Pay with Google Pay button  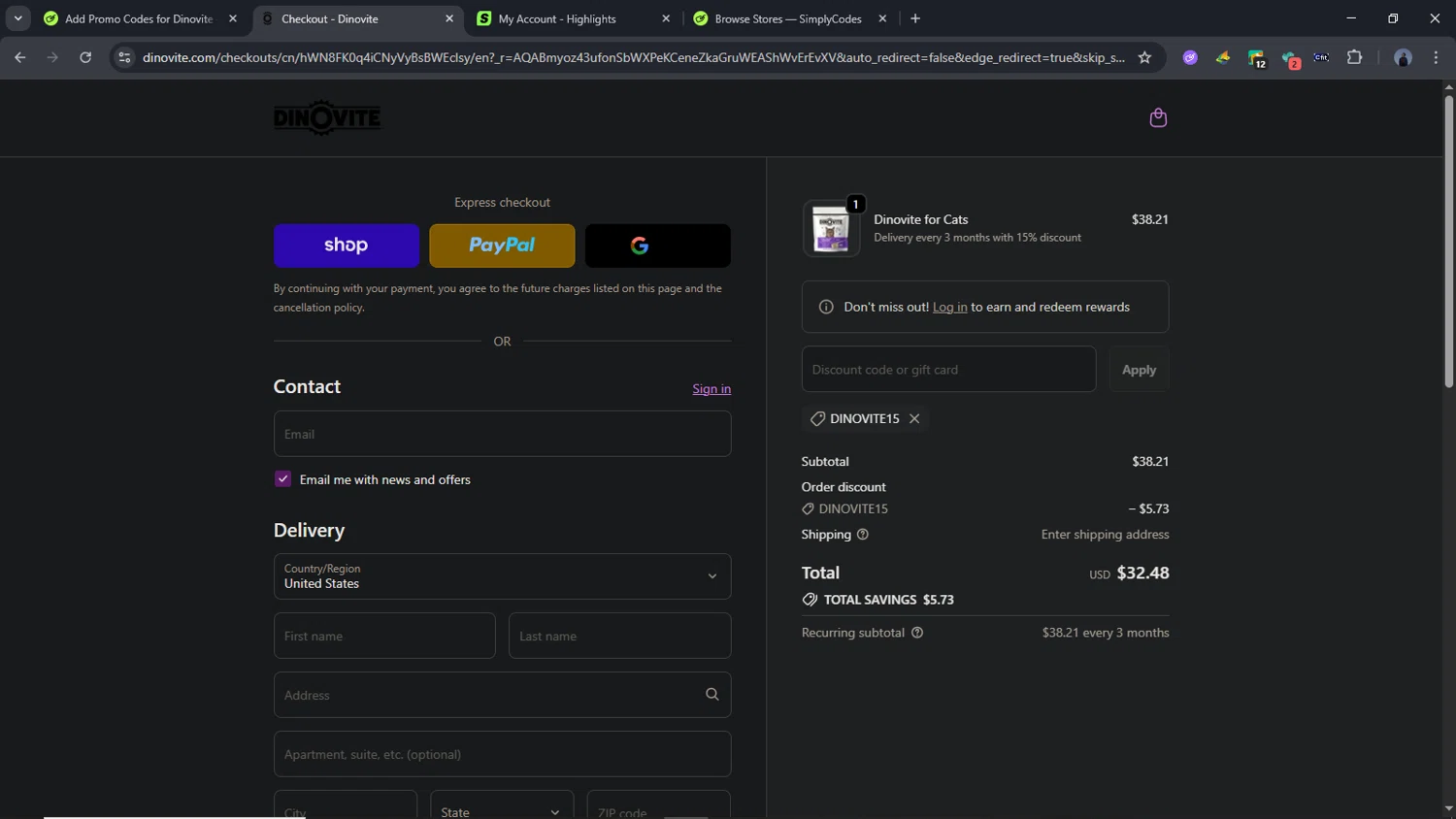coord(657,246)
